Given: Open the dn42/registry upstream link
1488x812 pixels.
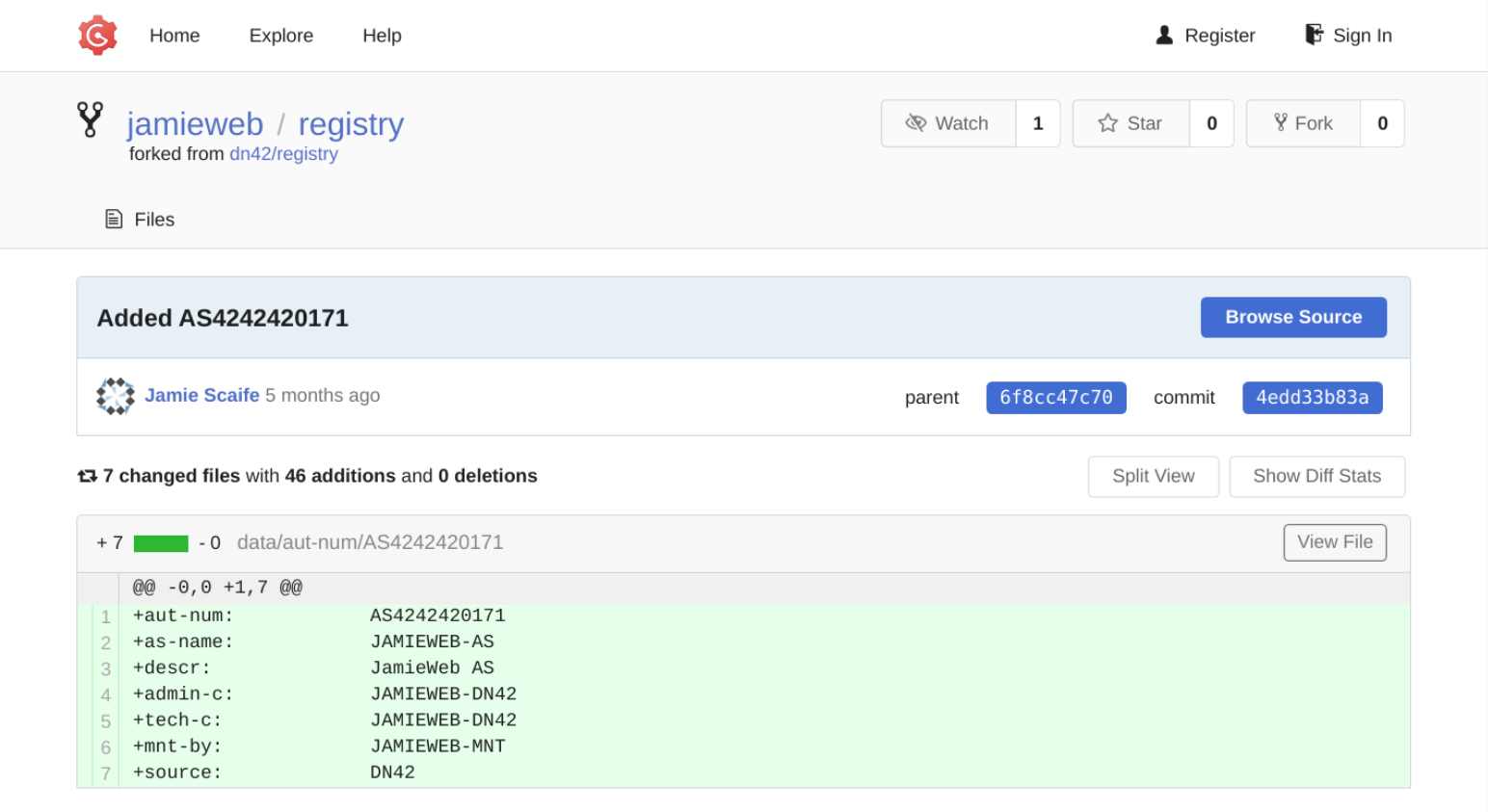Looking at the screenshot, I should pos(283,154).
